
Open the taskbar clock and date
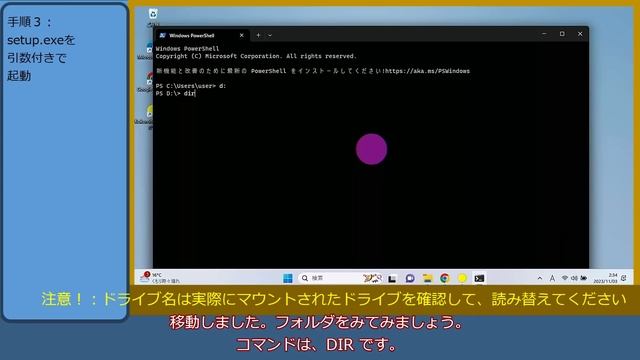[x=605, y=278]
